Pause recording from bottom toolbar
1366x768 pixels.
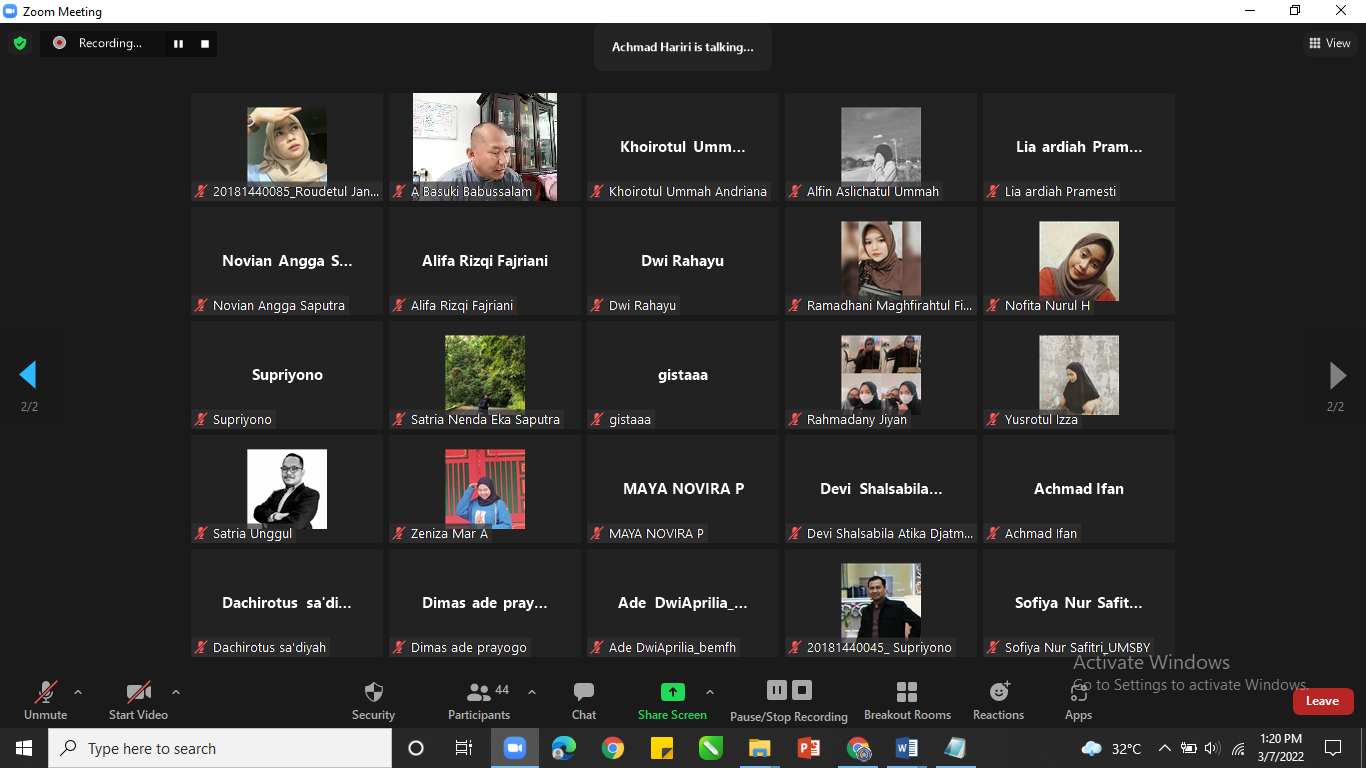click(x=776, y=690)
